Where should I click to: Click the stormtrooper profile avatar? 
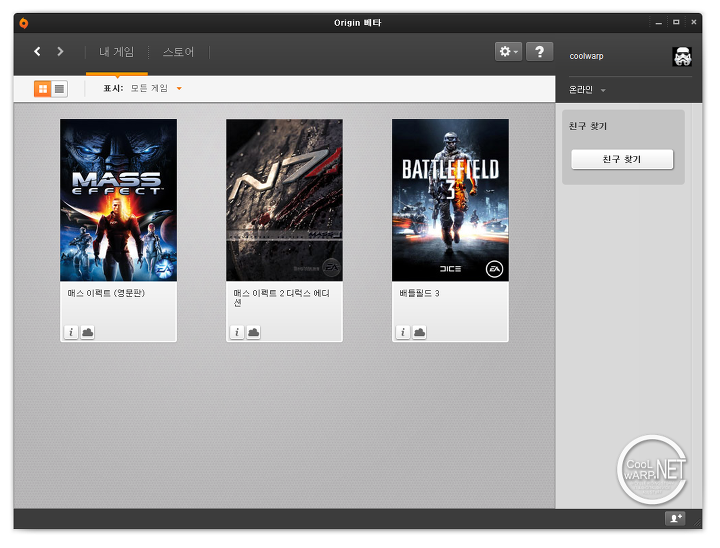(682, 56)
